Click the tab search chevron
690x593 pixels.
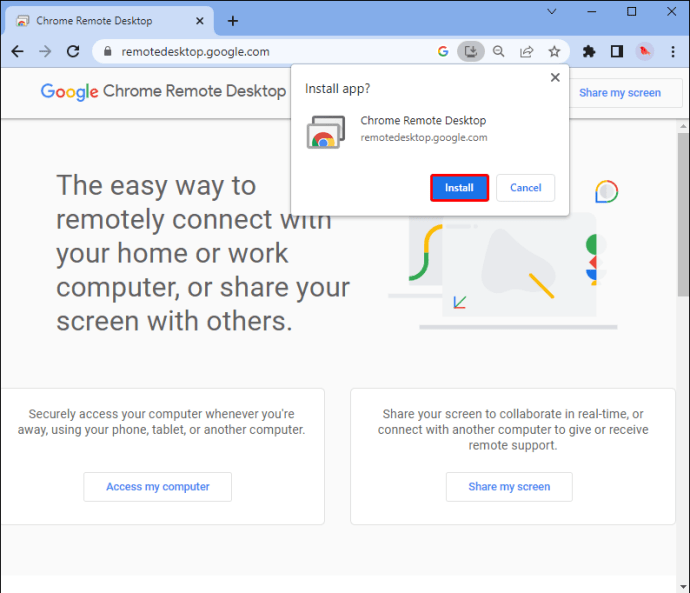[551, 11]
